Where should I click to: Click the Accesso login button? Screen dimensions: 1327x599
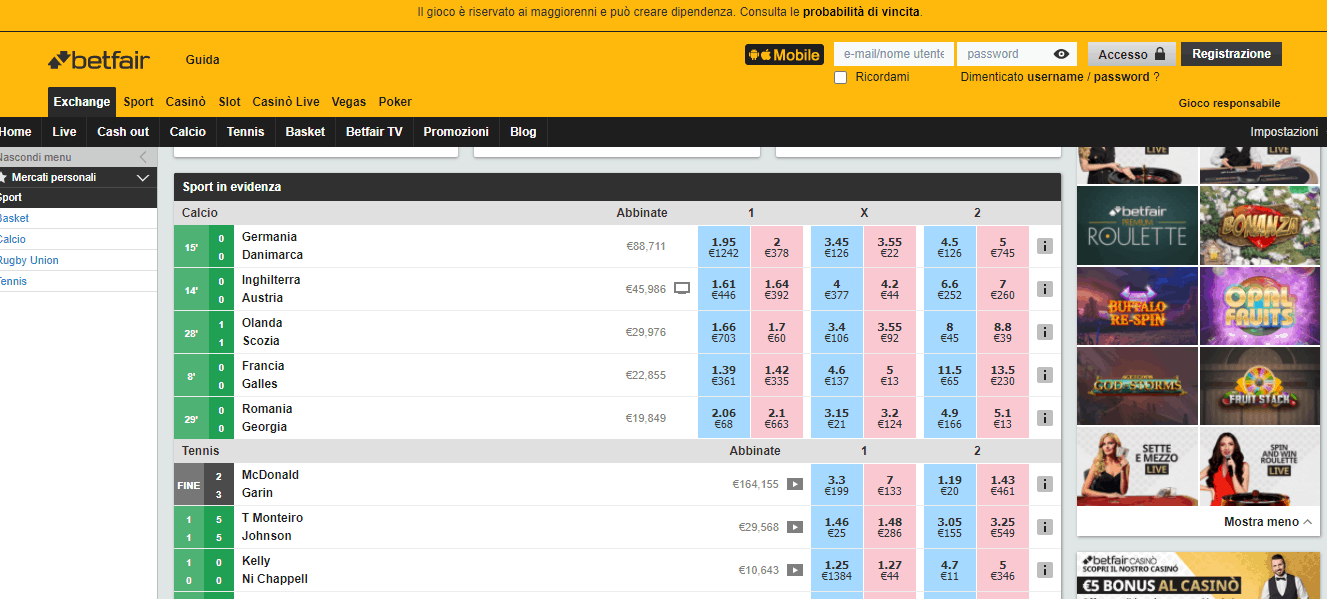tap(1131, 54)
